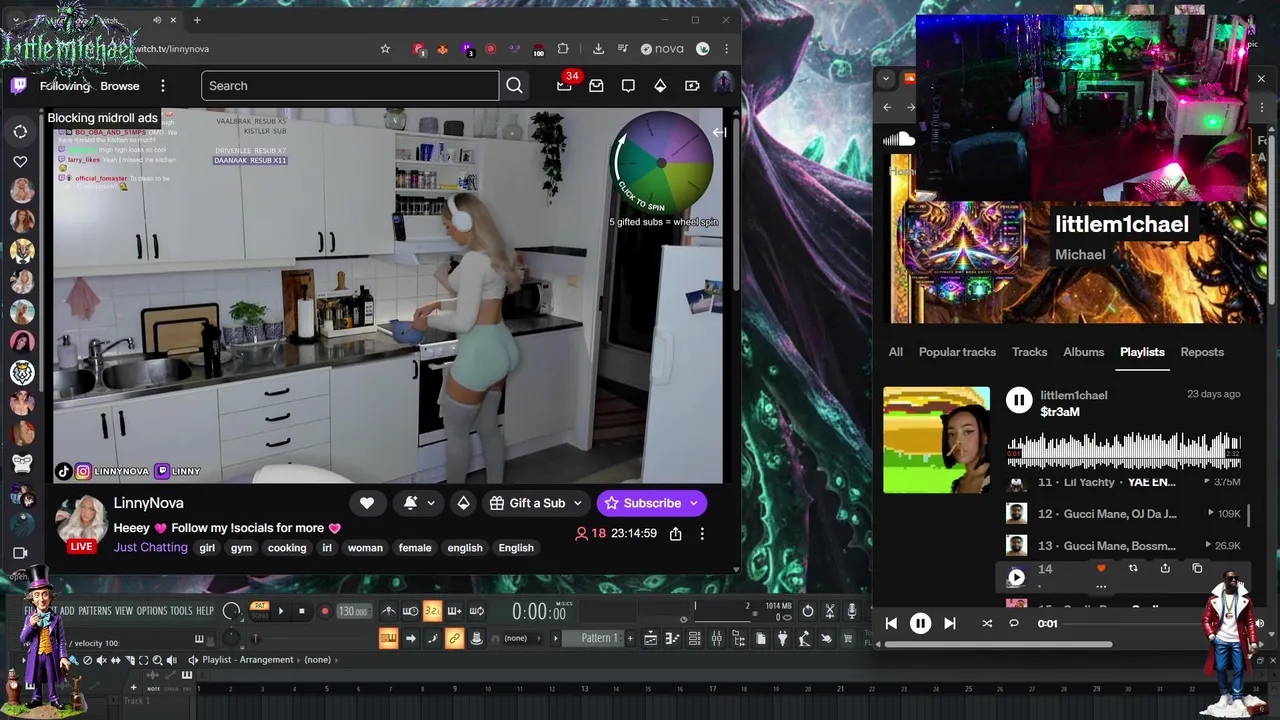Open the Twitch Prime loot inbox icon

tap(596, 86)
